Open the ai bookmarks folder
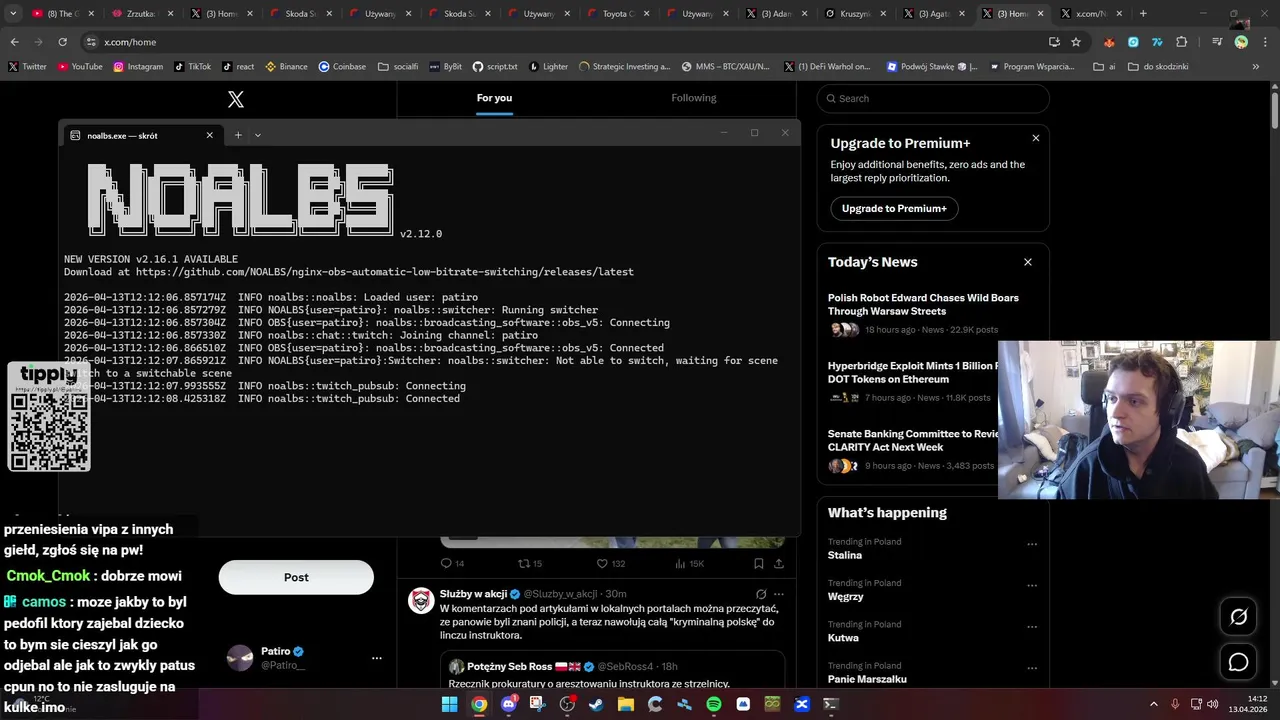This screenshot has height=720, width=1280. (x=1104, y=67)
